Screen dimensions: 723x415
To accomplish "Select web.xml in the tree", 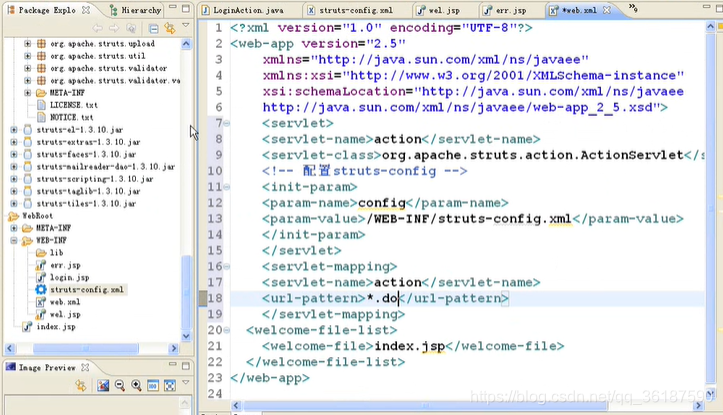I will coord(65,302).
